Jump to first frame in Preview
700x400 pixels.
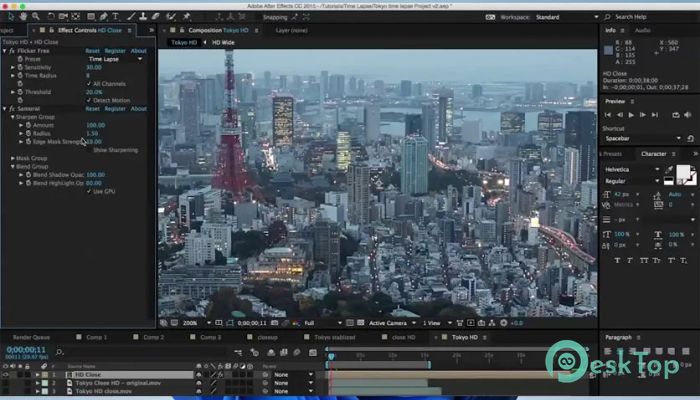(x=608, y=115)
